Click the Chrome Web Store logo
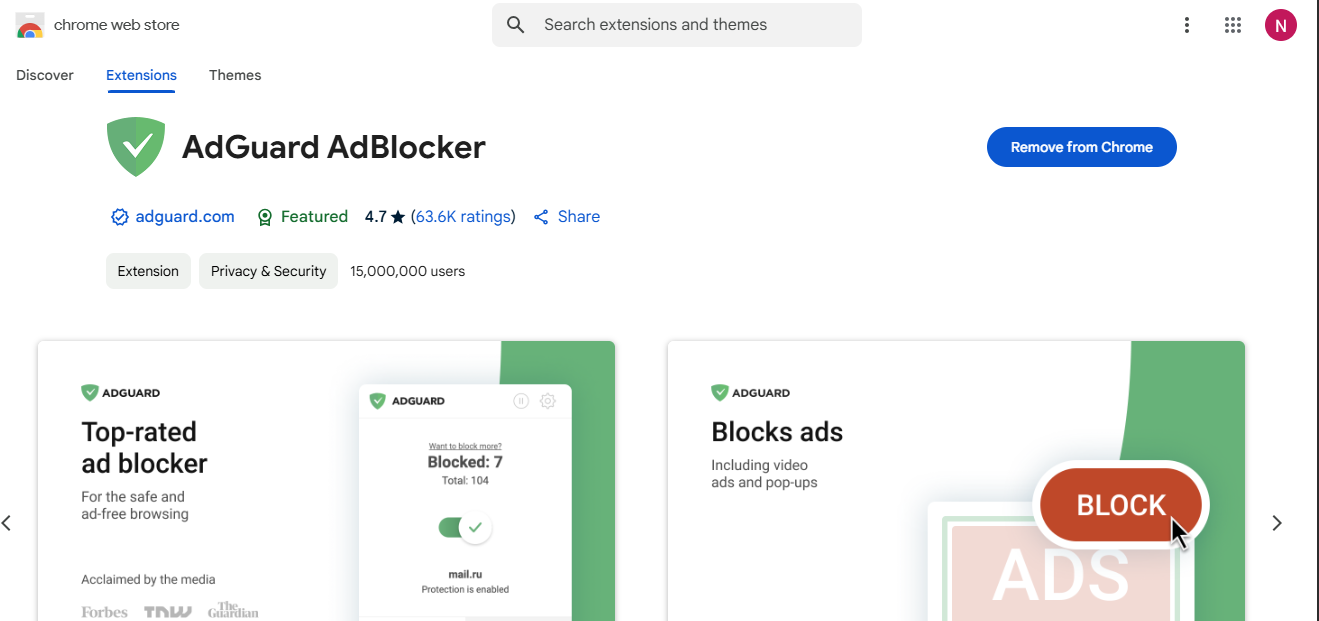This screenshot has height=621, width=1319. (30, 25)
